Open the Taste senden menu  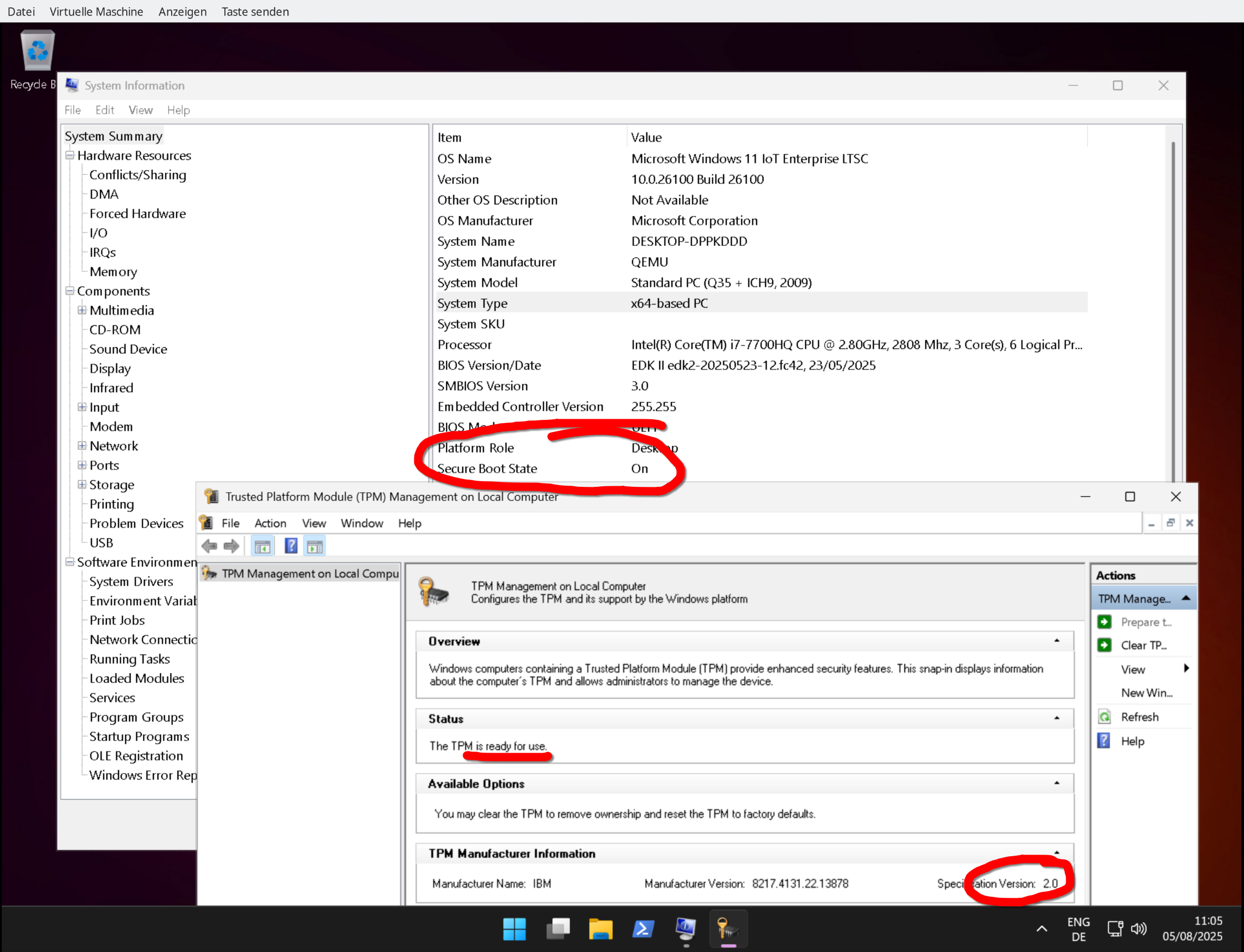tap(255, 11)
